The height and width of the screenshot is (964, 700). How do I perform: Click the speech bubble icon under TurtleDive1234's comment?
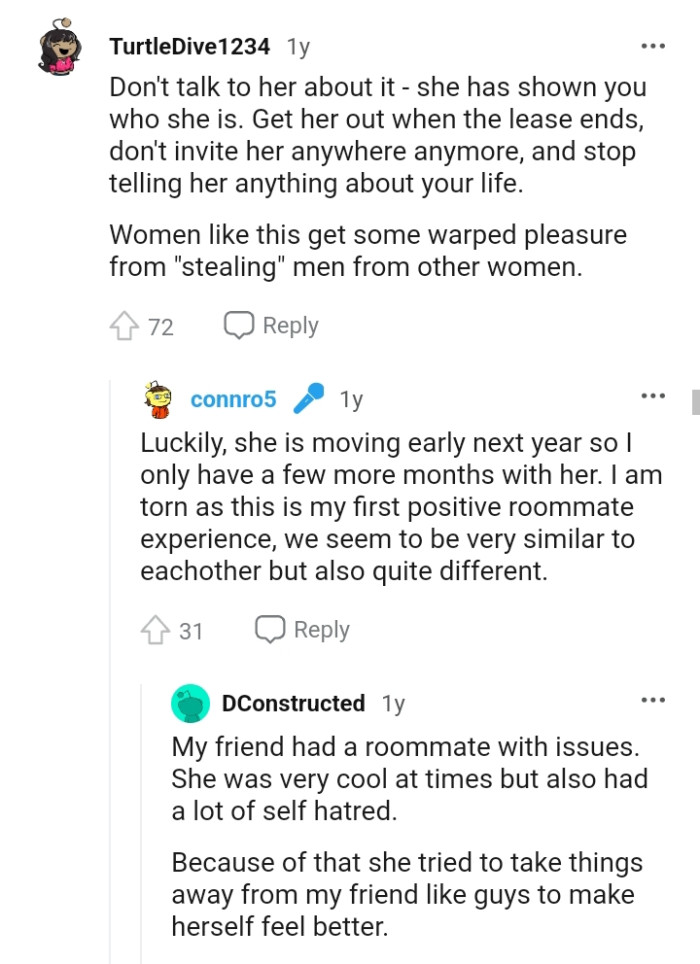(x=238, y=326)
